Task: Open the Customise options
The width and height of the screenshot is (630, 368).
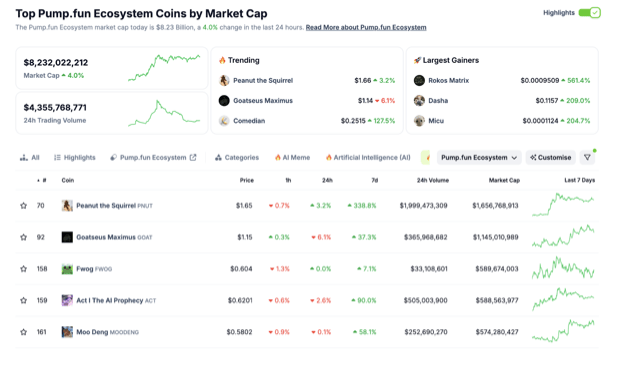Action: (550, 157)
